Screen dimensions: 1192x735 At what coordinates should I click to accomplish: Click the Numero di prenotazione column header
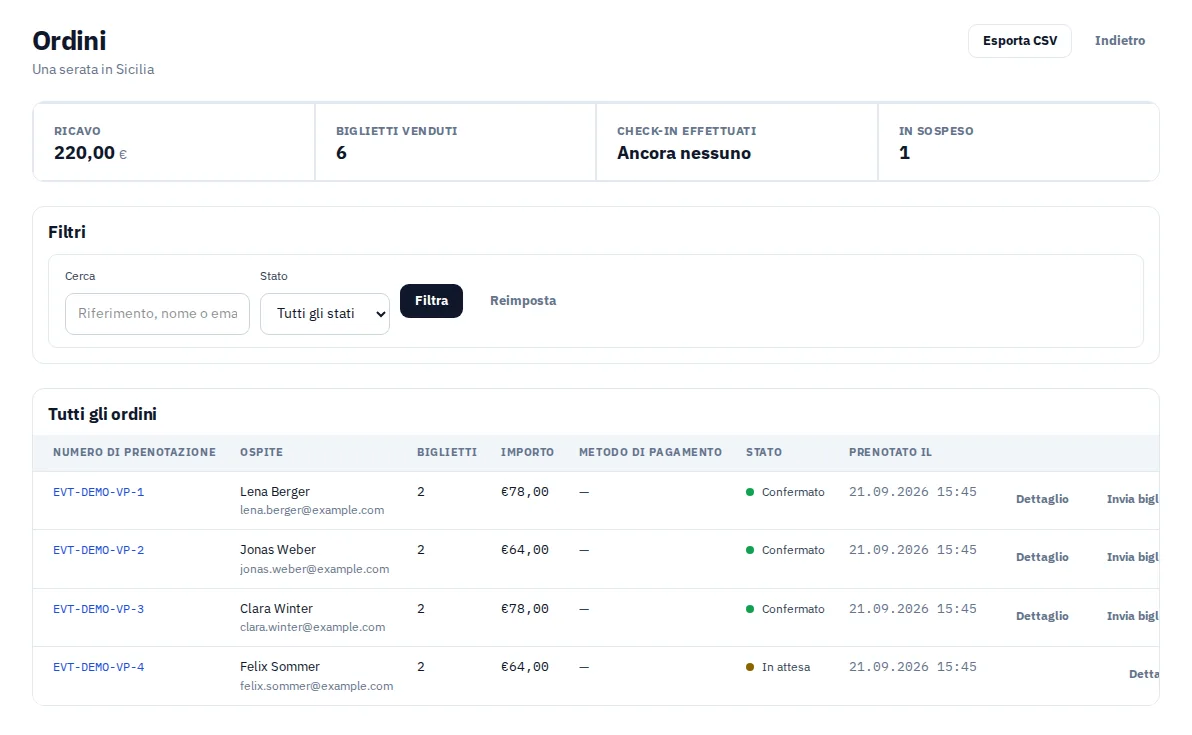click(135, 452)
